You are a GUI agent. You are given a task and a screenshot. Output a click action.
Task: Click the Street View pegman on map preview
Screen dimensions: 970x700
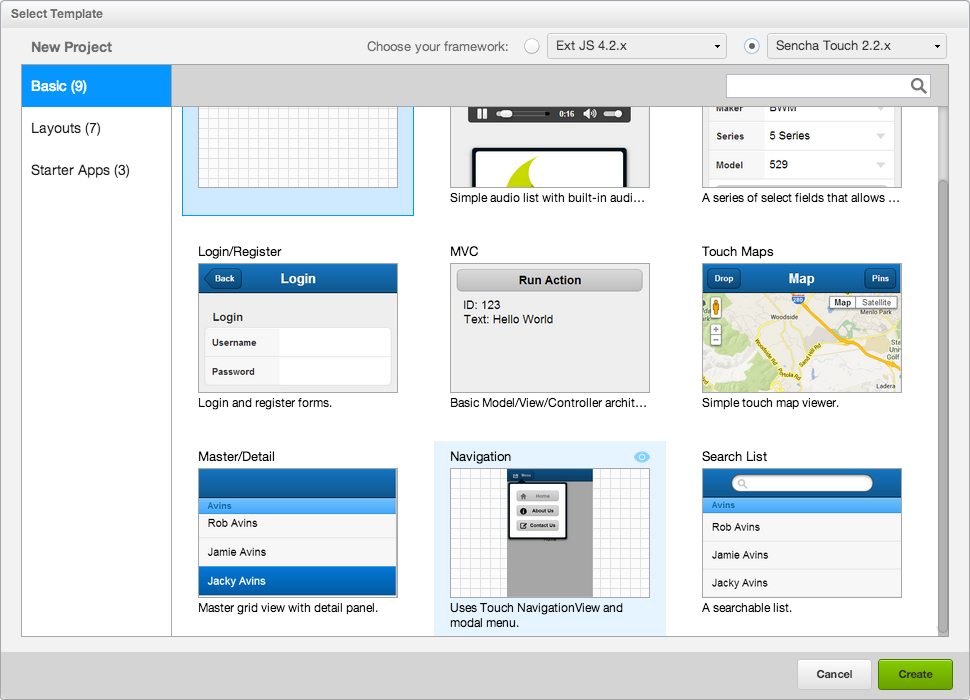[x=716, y=307]
